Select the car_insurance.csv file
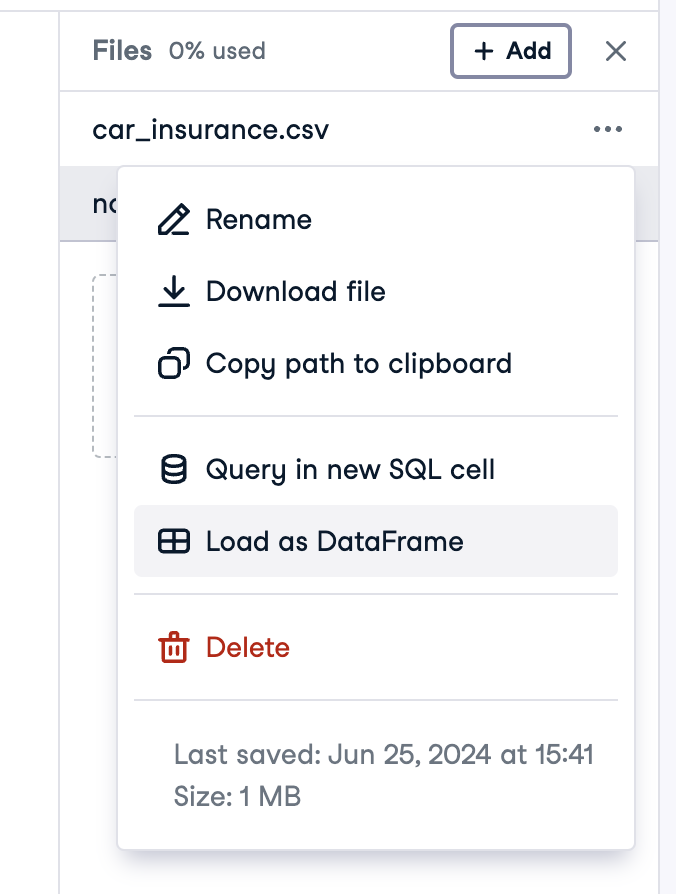676x894 pixels. [210, 130]
